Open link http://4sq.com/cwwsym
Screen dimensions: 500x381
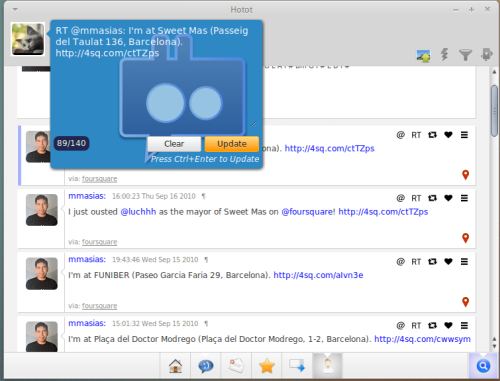pyautogui.click(x=422, y=339)
